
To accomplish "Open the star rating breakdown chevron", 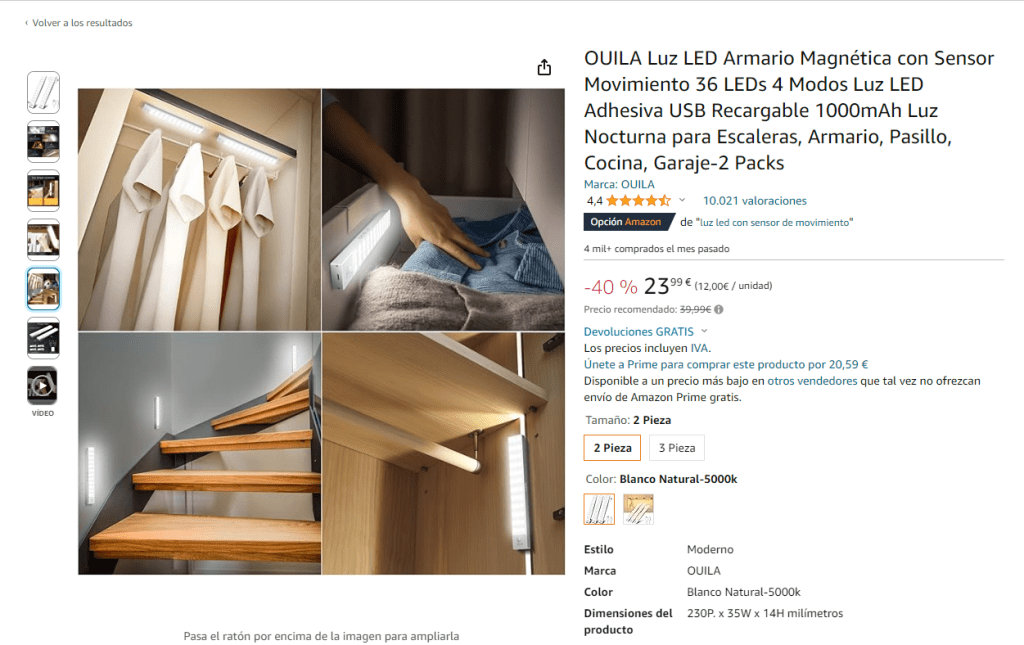I will coord(682,200).
